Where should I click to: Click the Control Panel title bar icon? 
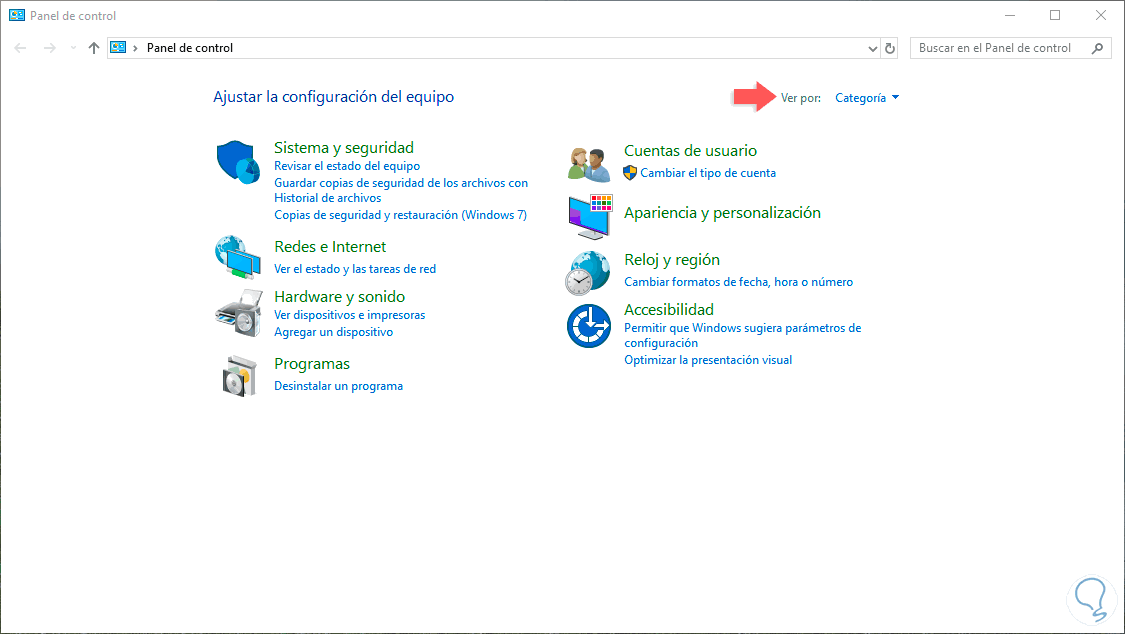point(17,15)
